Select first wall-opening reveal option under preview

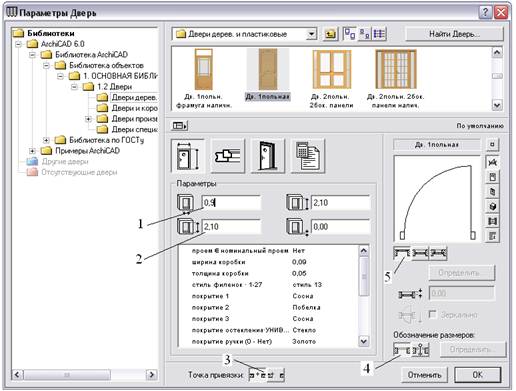402,253
